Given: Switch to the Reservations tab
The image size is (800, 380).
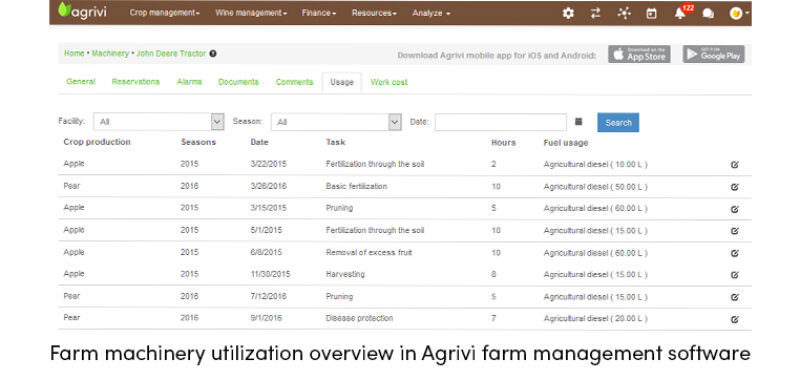Looking at the screenshot, I should click(x=136, y=82).
